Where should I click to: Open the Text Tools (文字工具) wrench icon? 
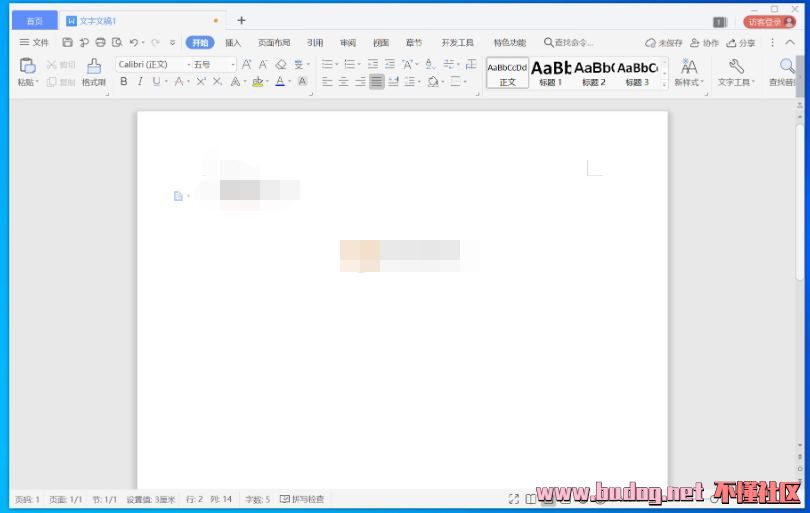[736, 67]
